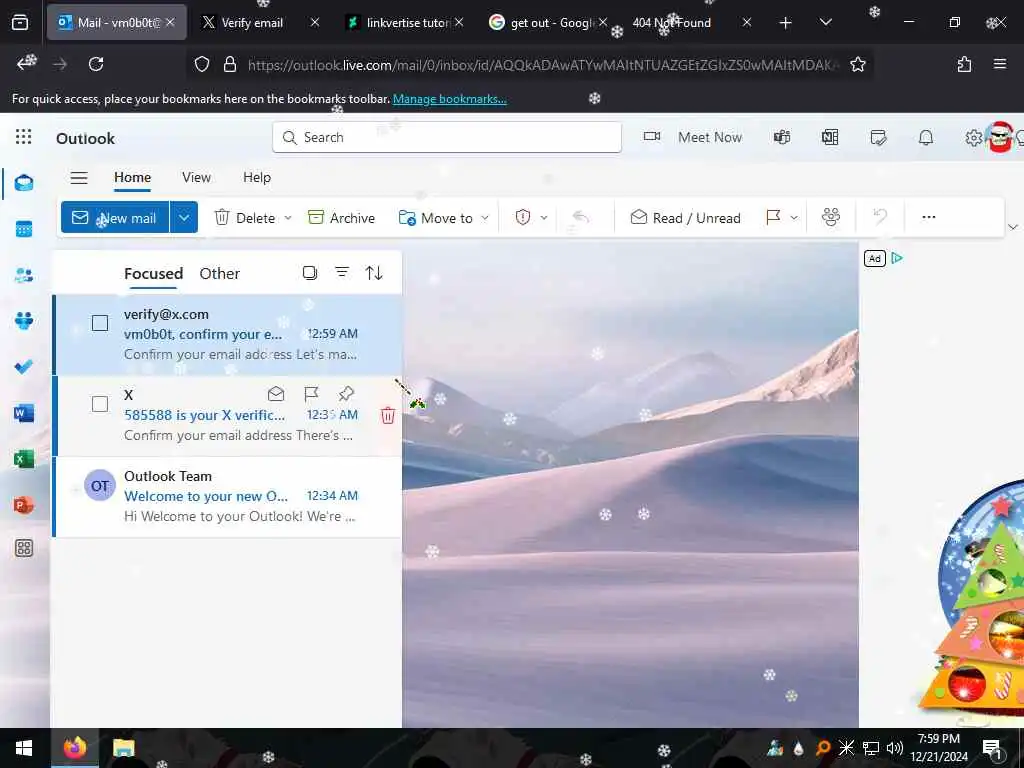Viewport: 1024px width, 768px height.
Task: Open To Do checkmark in sidebar
Action: point(24,367)
